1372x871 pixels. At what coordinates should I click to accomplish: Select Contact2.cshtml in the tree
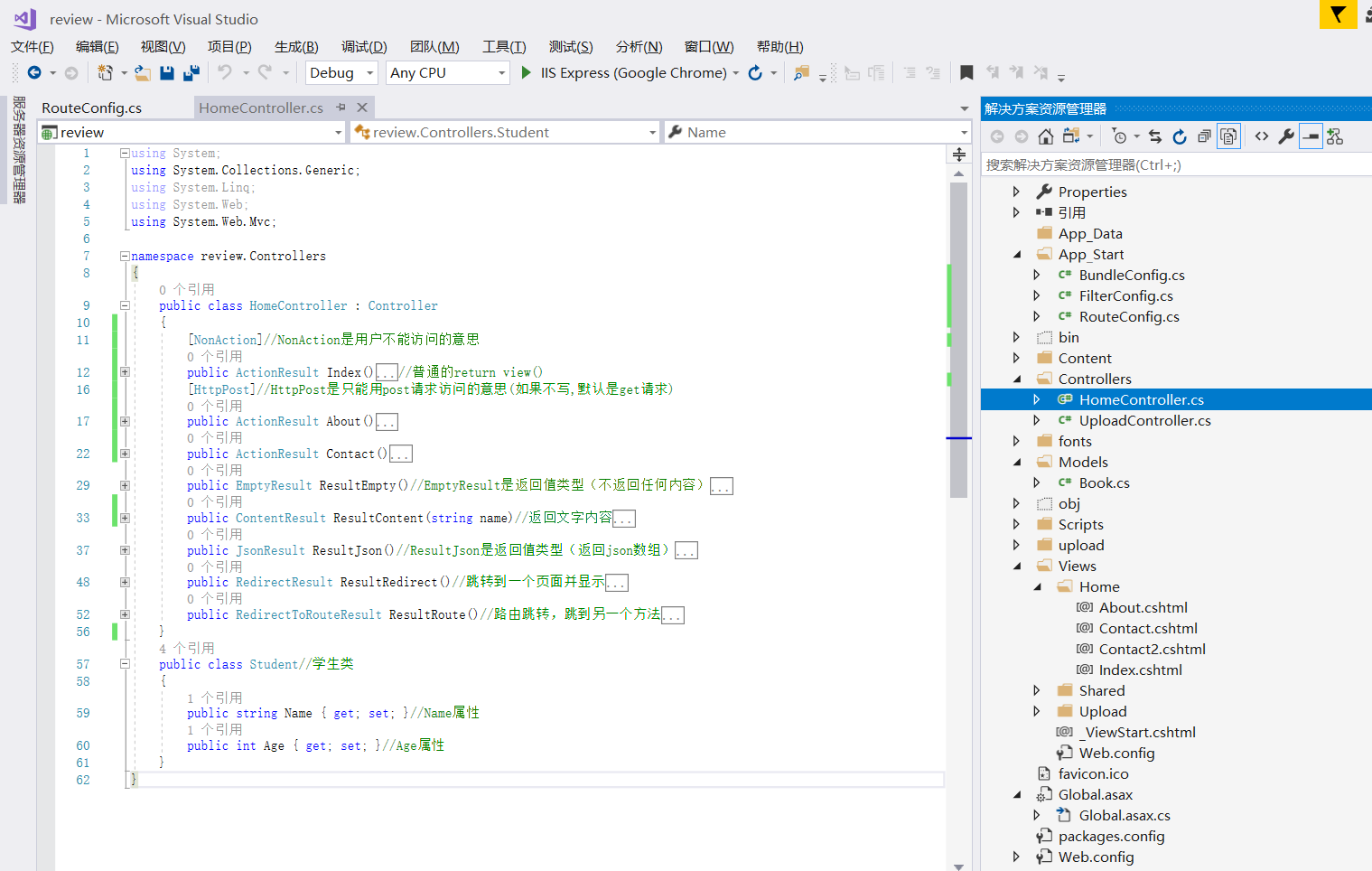1152,649
